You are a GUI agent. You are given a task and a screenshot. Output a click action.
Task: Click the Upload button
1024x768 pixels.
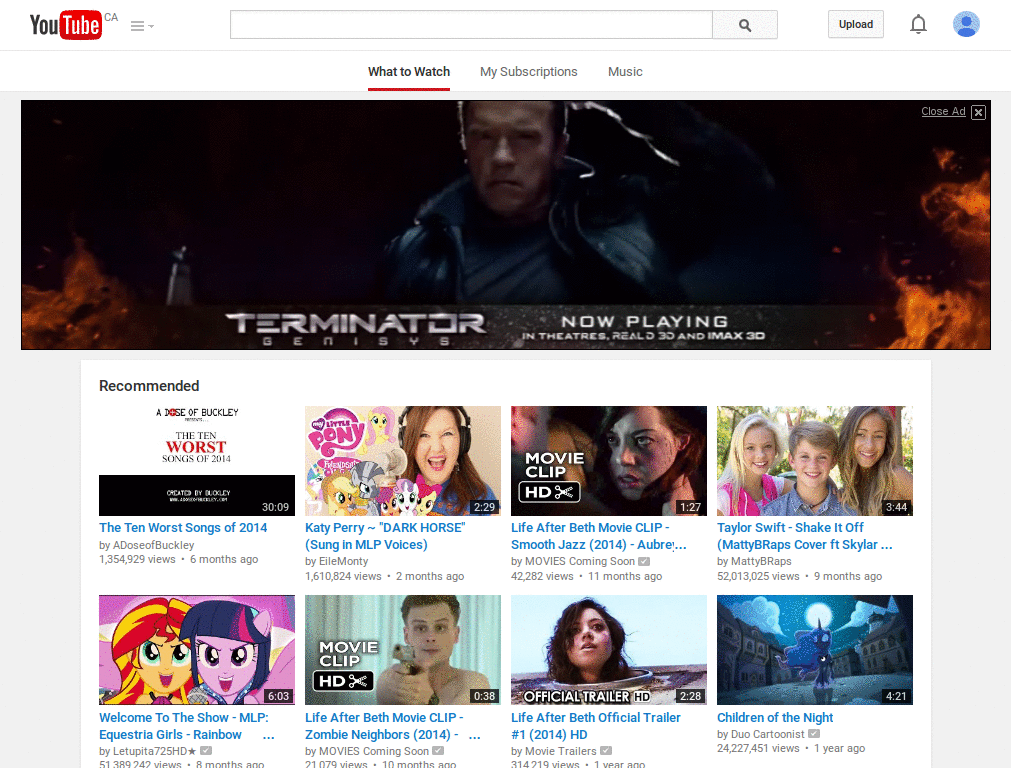[x=856, y=25]
